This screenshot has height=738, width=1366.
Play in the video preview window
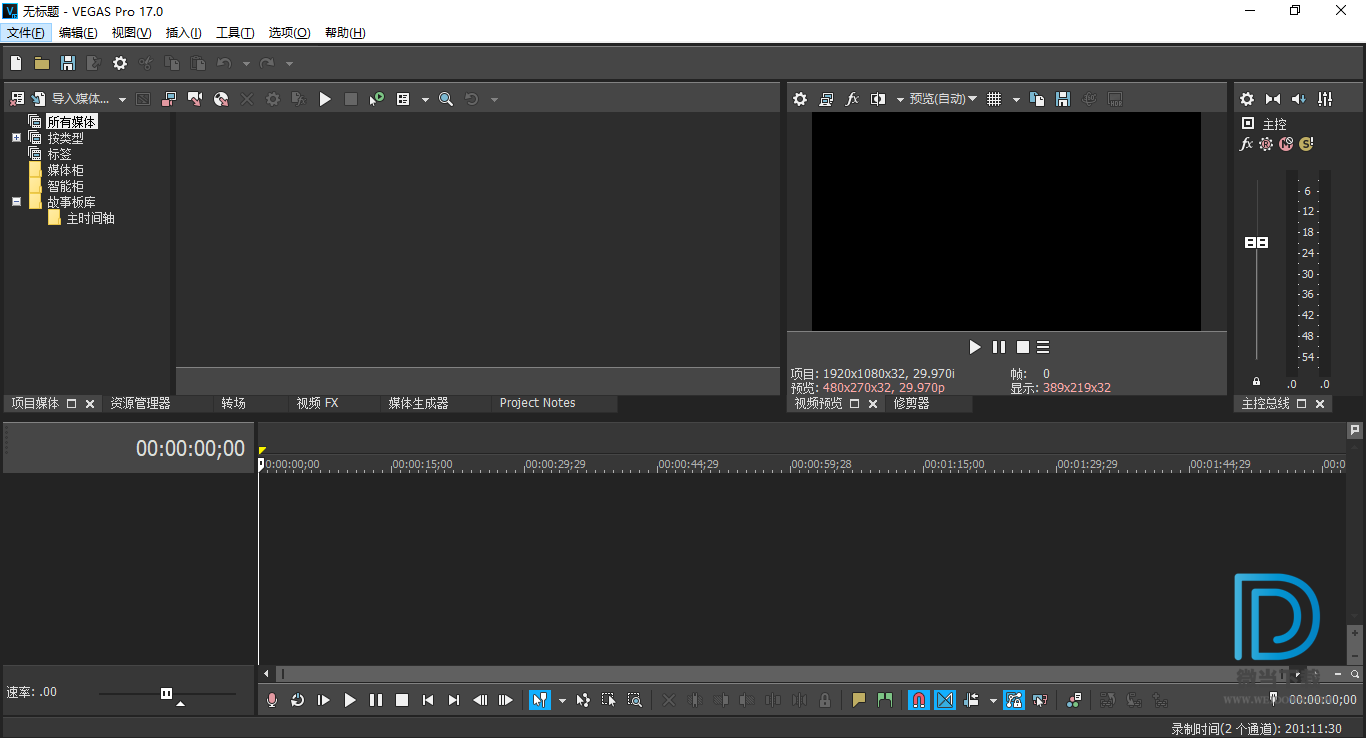click(975, 347)
